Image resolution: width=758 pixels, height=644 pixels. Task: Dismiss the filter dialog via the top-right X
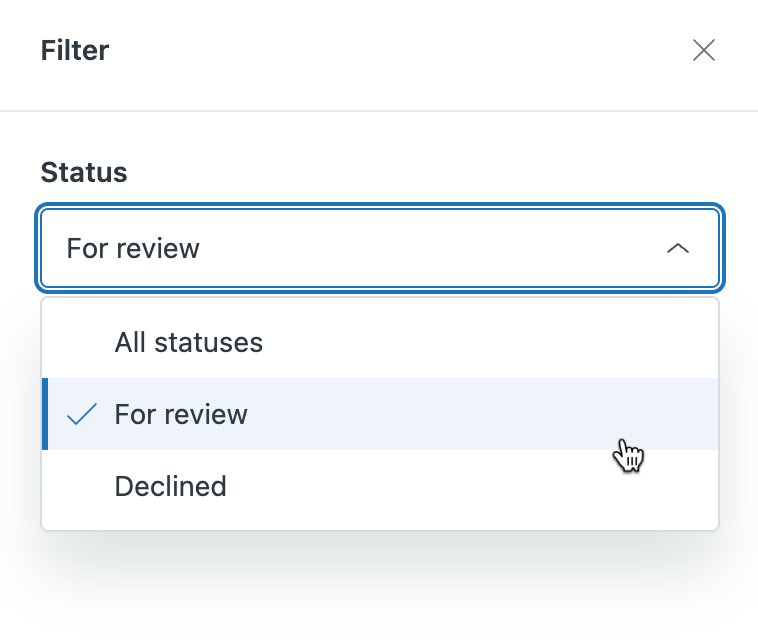[x=703, y=50]
